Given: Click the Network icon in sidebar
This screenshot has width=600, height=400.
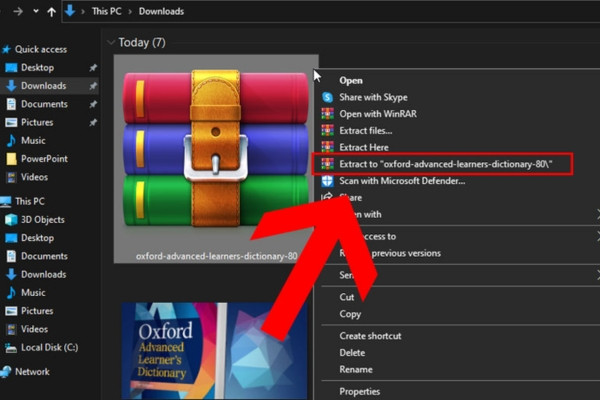Looking at the screenshot, I should pos(5,372).
